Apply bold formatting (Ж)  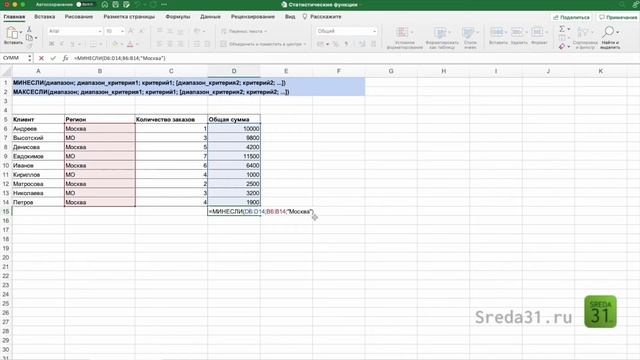(x=52, y=44)
